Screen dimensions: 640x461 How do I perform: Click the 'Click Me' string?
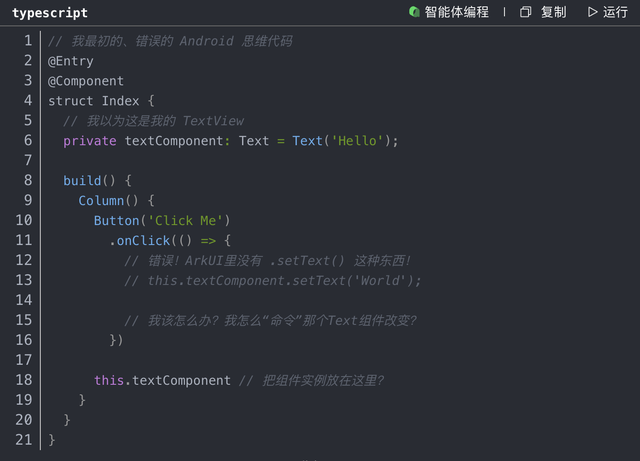(189, 220)
